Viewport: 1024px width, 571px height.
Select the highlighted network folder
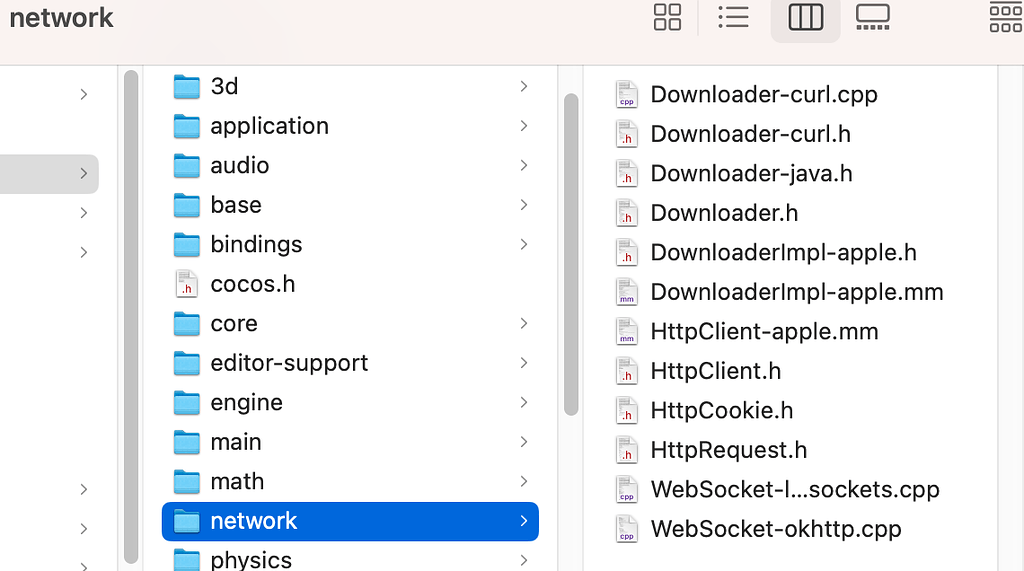[x=254, y=521]
